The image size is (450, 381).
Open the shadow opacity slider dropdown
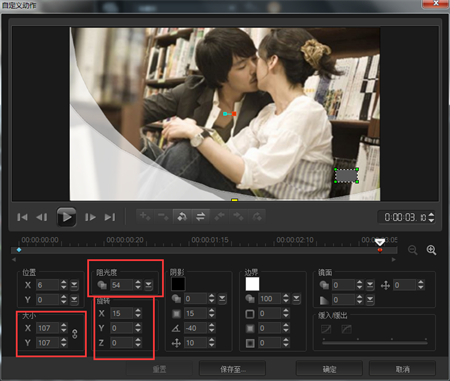(x=222, y=299)
